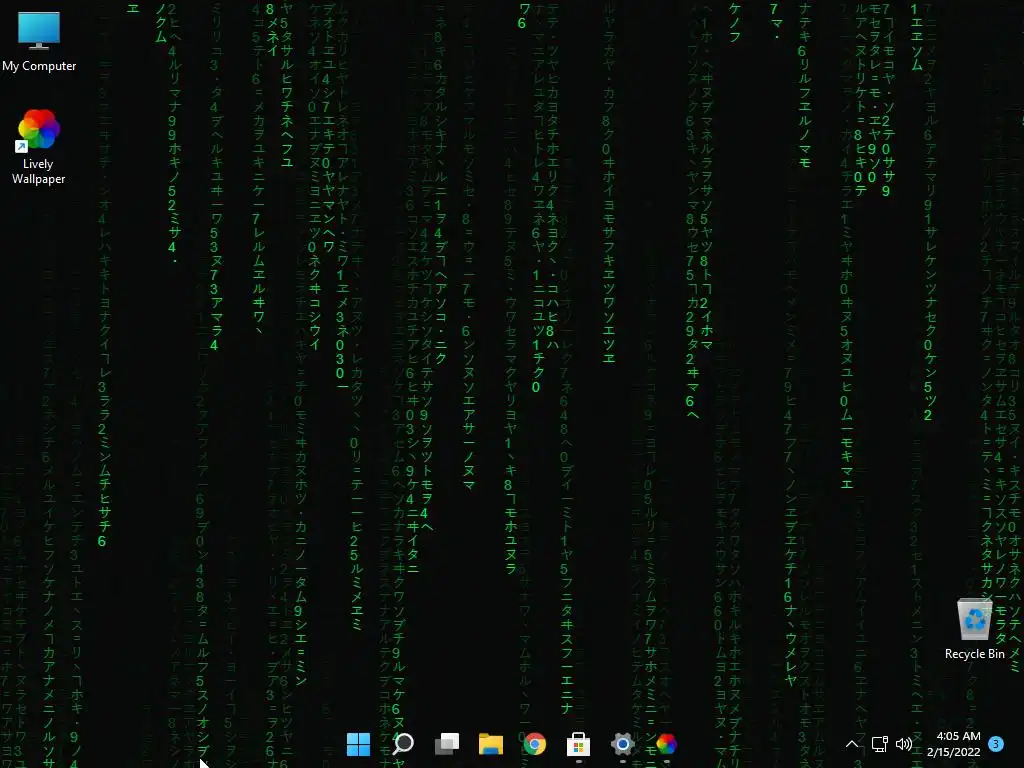Open File Explorer from the taskbar
This screenshot has width=1024, height=768.
tap(490, 744)
